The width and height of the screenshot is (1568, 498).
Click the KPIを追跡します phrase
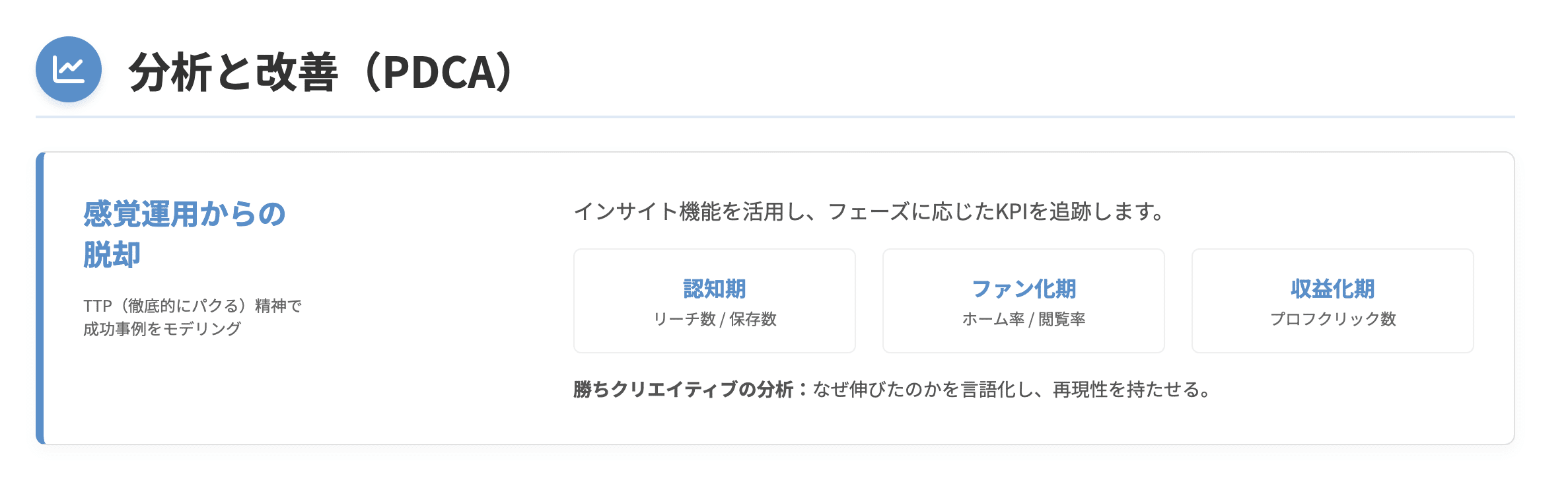[1077, 211]
